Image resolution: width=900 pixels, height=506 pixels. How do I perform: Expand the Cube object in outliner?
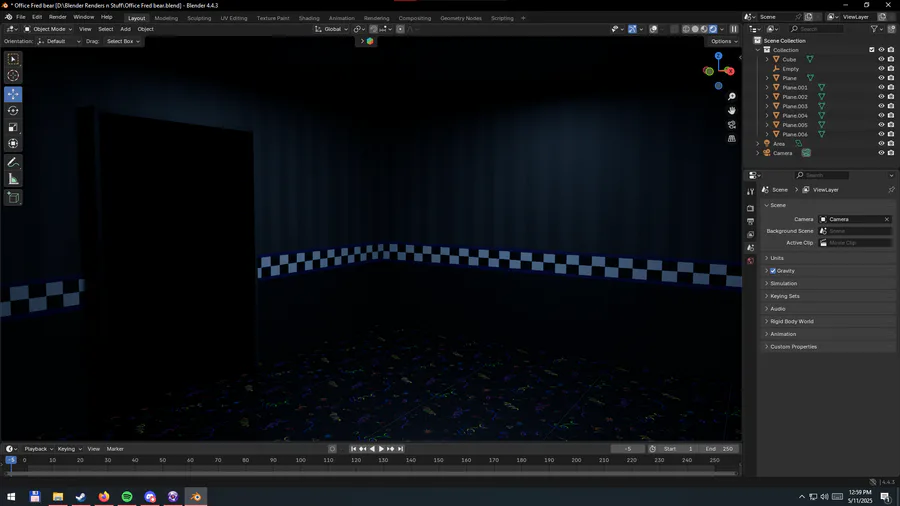click(x=767, y=59)
